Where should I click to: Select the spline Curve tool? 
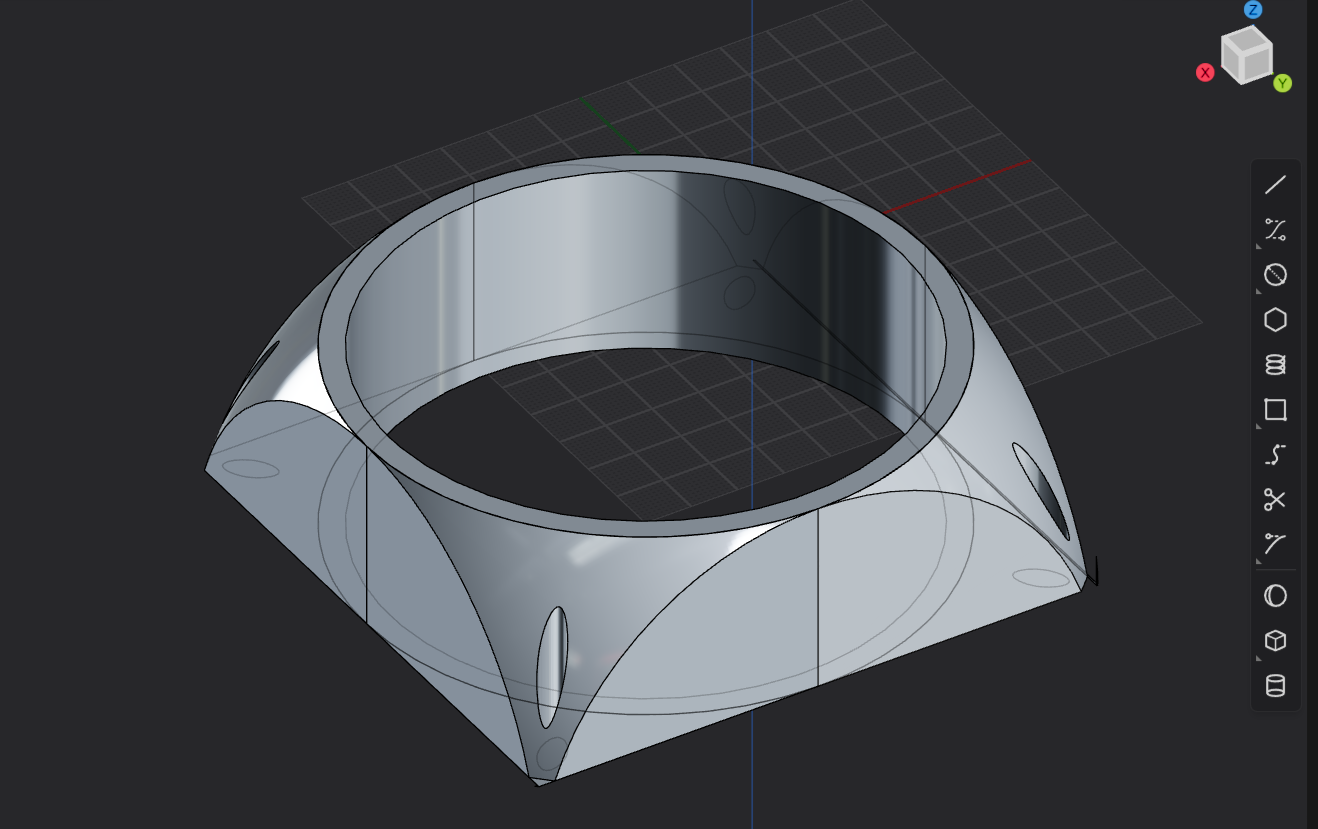[x=1275, y=230]
